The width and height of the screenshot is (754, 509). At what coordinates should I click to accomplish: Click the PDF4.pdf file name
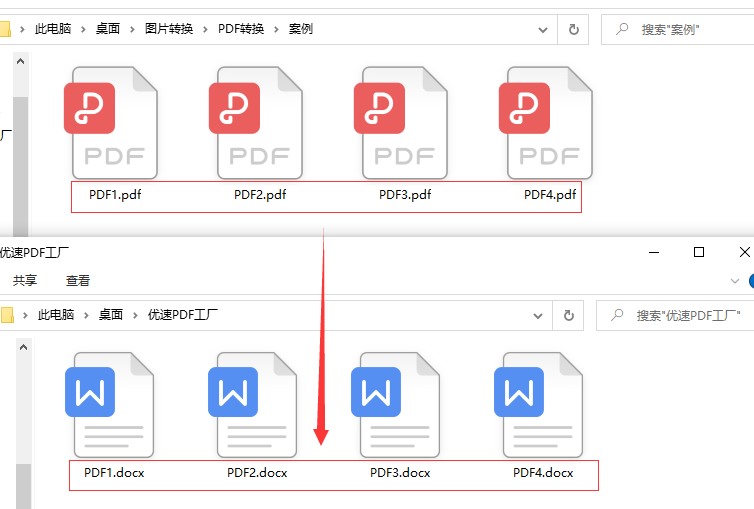click(550, 195)
